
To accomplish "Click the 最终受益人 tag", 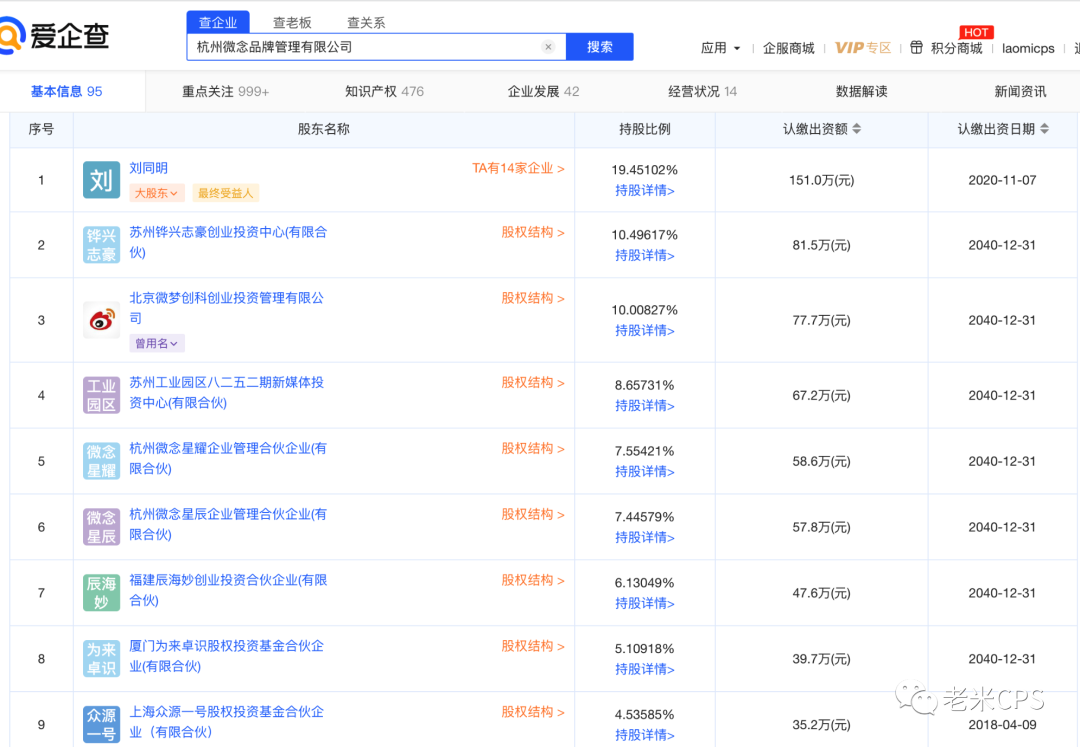I will 225,193.
